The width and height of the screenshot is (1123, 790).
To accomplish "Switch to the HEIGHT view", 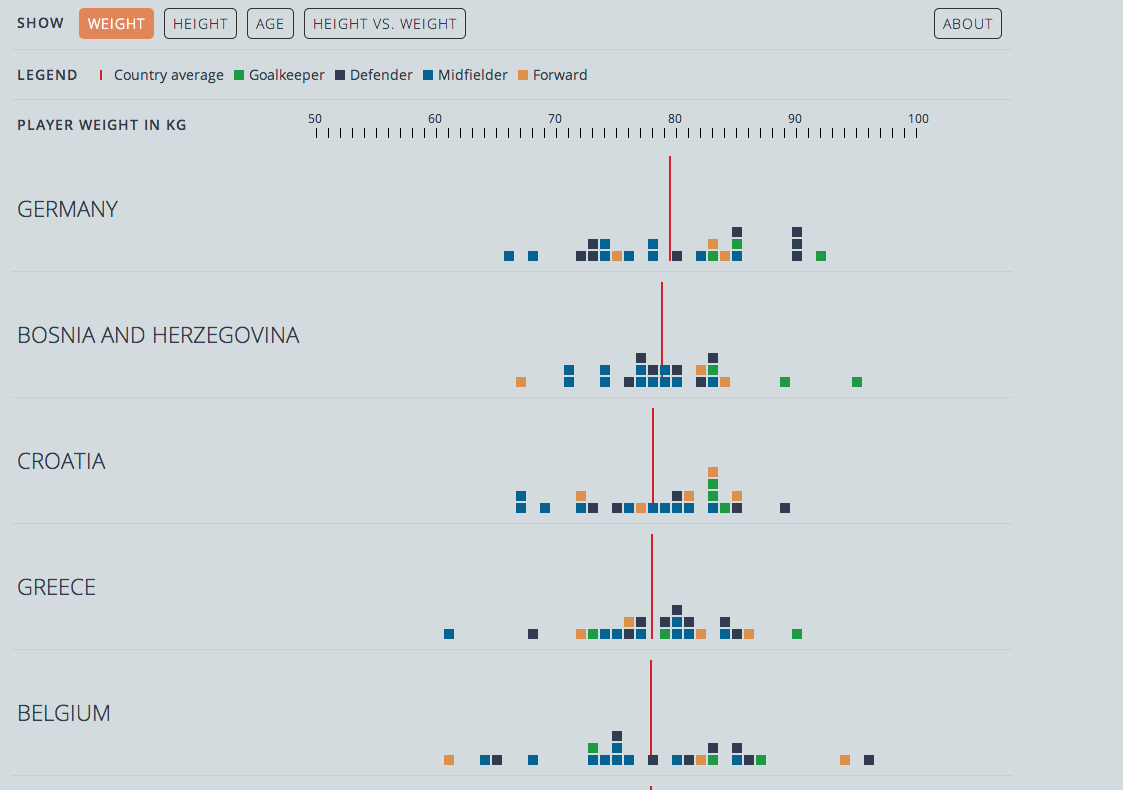I will 200,24.
